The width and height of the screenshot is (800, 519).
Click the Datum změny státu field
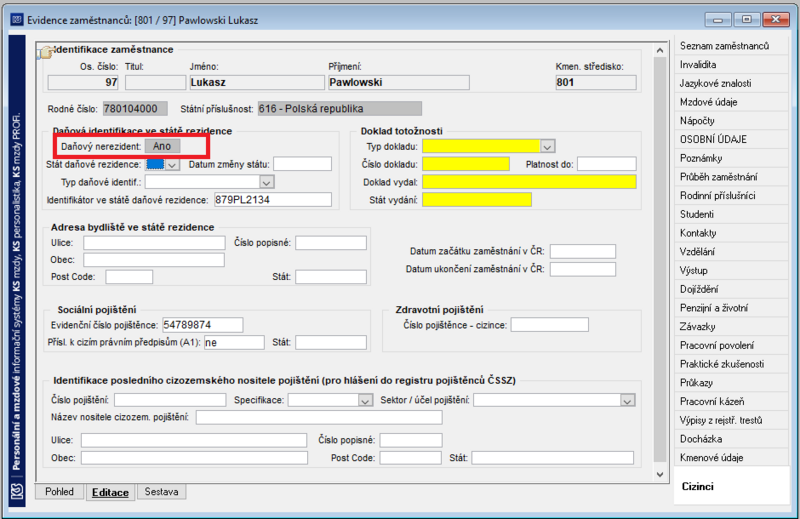tap(303, 164)
